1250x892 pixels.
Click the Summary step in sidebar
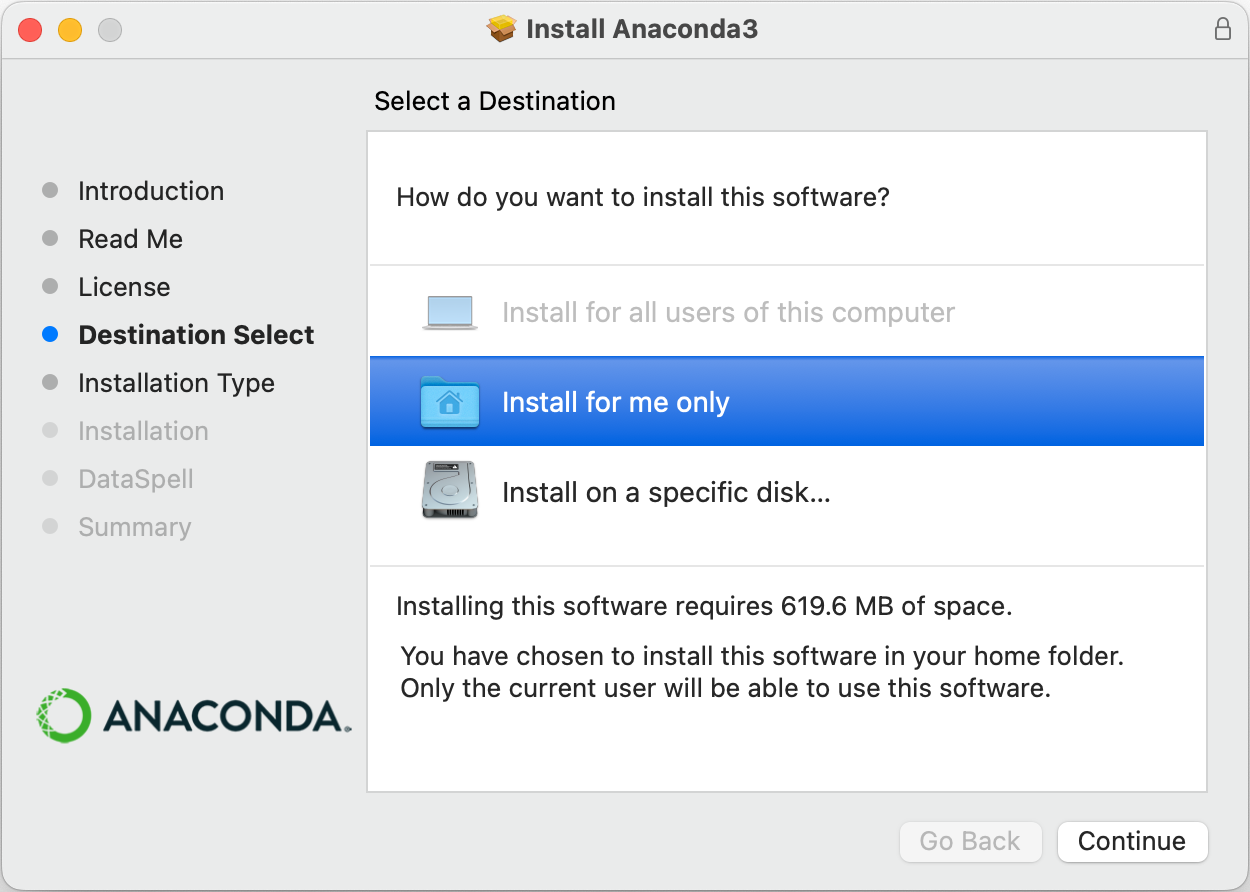134,527
